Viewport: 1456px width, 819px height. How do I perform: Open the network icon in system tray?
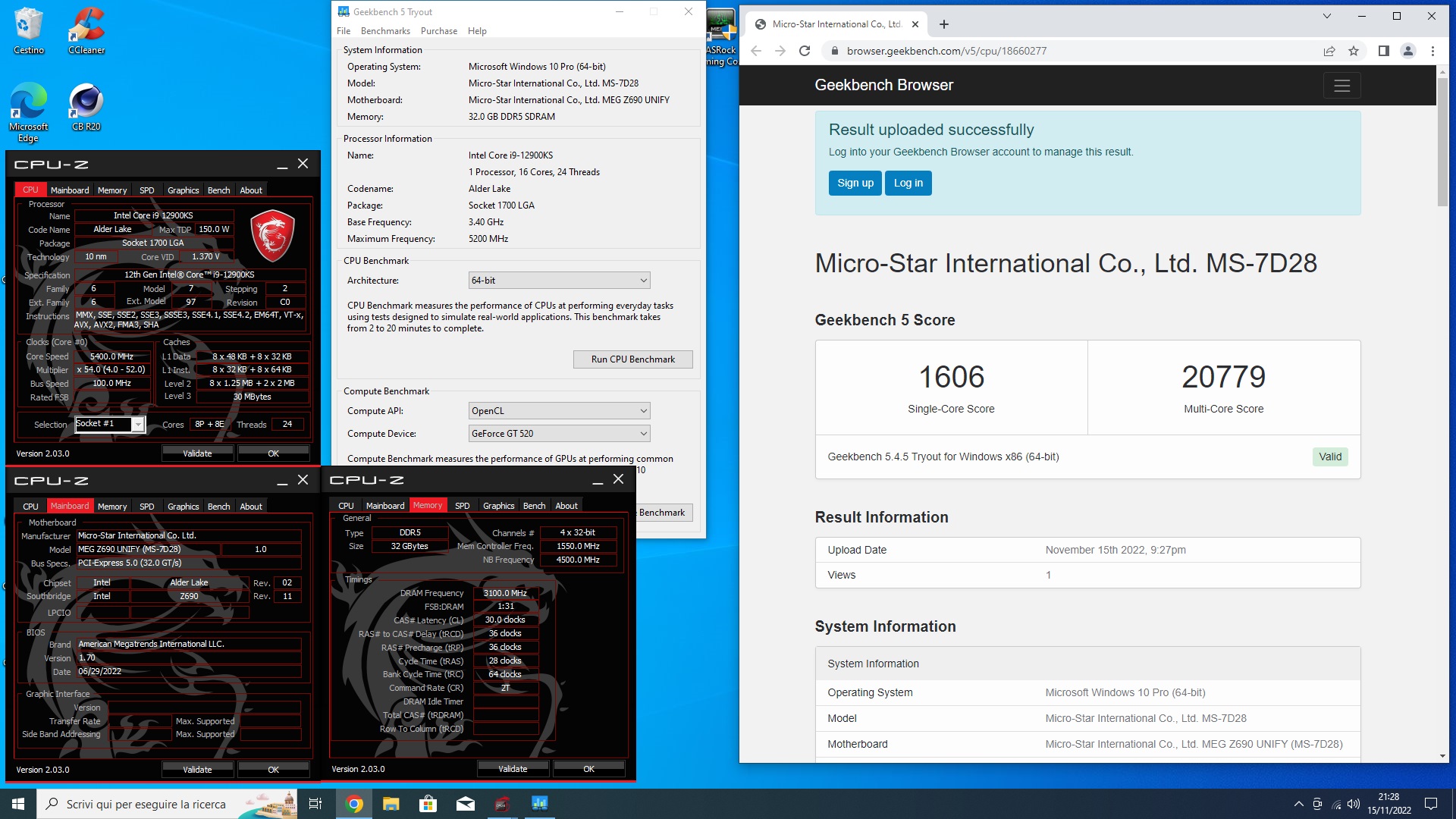(x=1335, y=804)
